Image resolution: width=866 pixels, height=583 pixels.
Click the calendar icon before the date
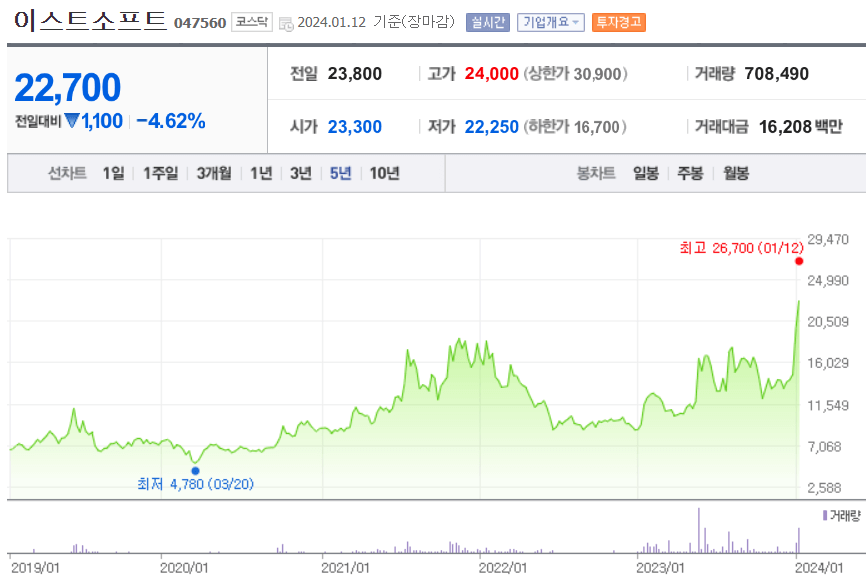[x=286, y=24]
